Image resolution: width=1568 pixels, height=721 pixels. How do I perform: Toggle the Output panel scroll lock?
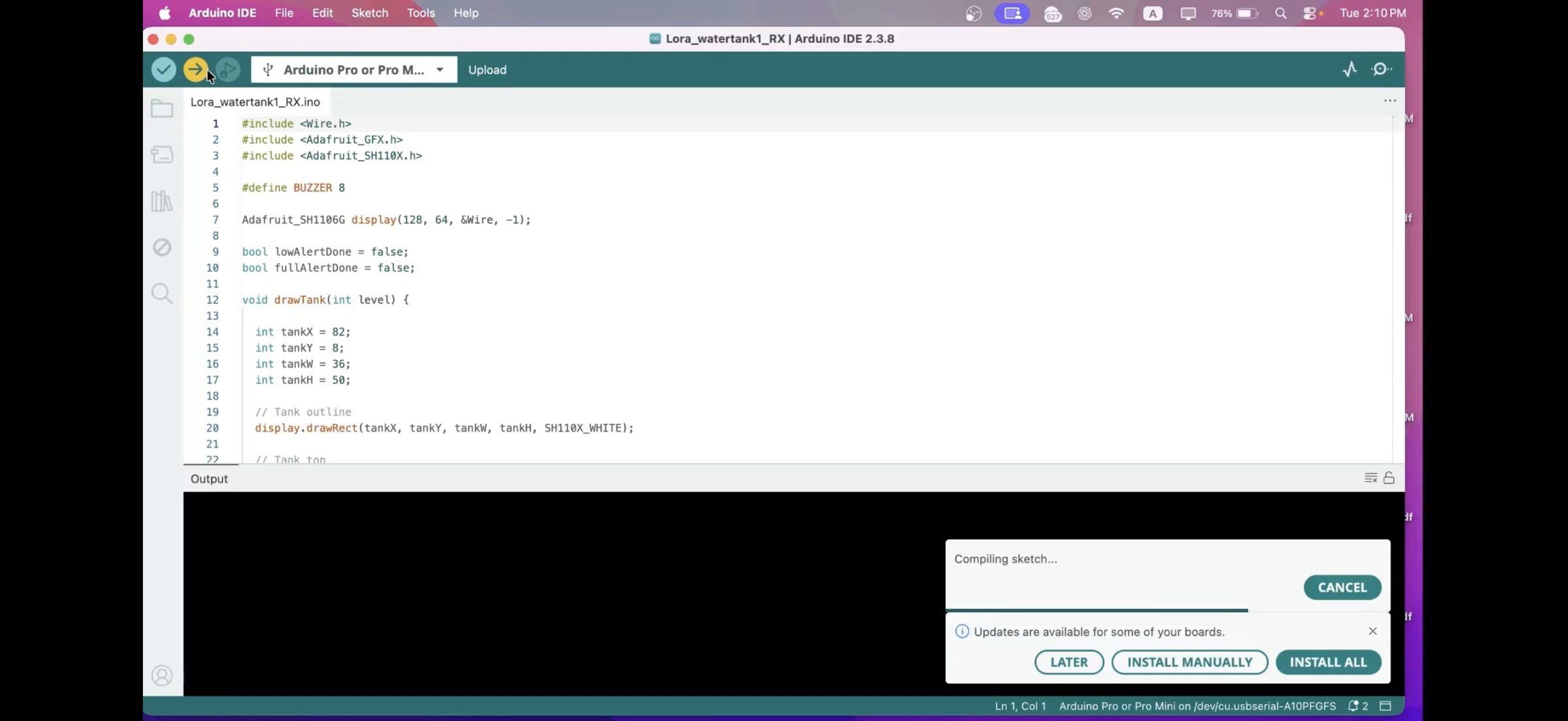coord(1389,478)
